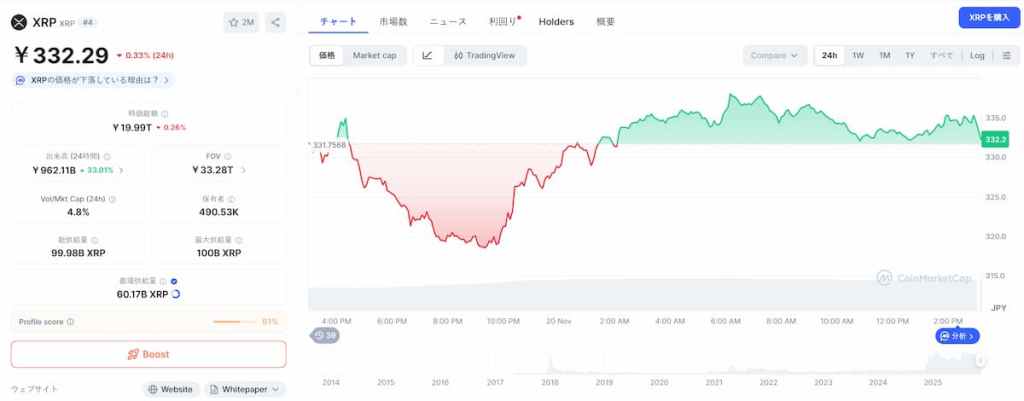The width and height of the screenshot is (1024, 401).
Task: Click the XRP coin logo
Action: [x=19, y=22]
